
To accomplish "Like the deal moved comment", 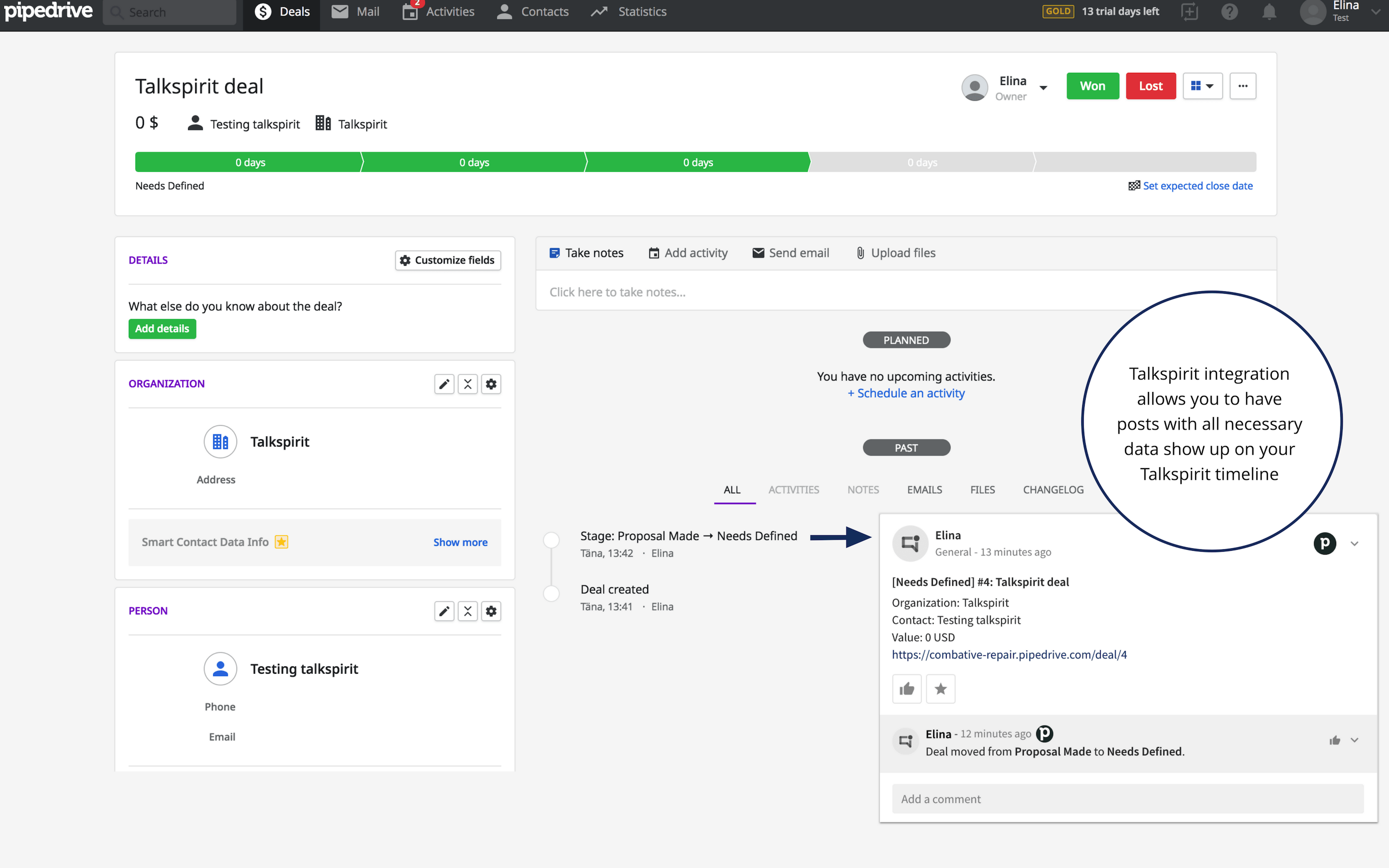I will (x=1335, y=741).
